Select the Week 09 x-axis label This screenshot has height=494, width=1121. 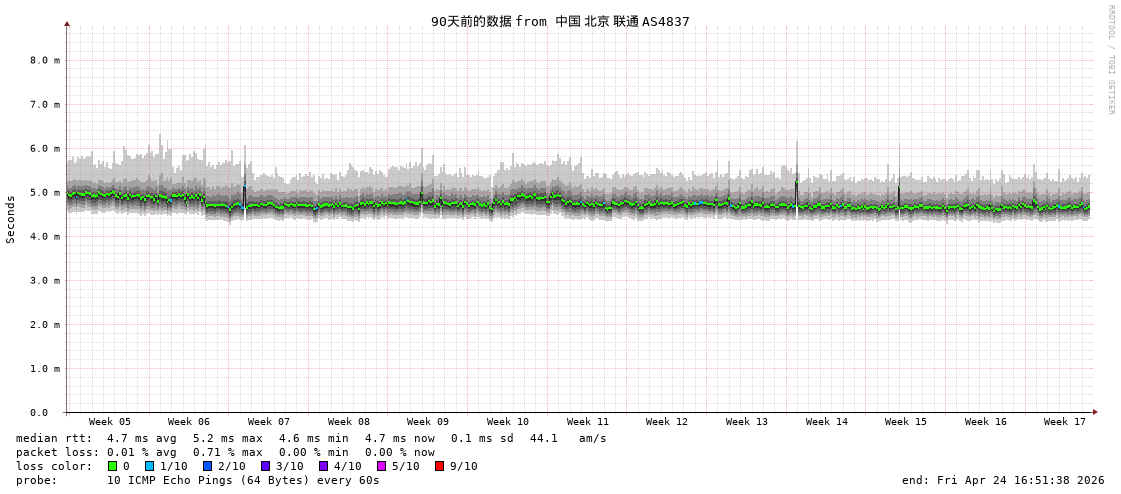(428, 422)
